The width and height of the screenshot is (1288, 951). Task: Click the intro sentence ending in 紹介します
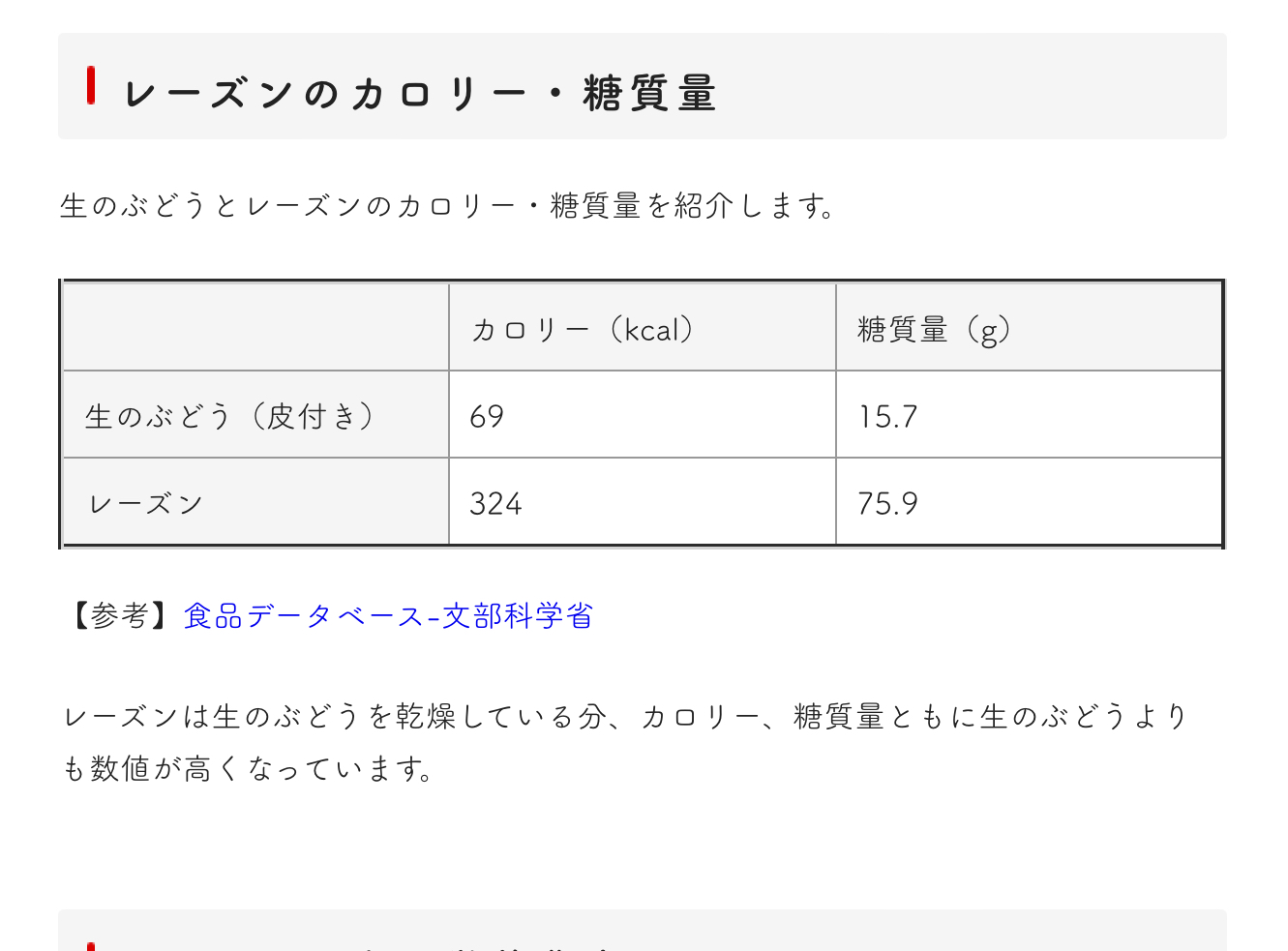pos(446,206)
